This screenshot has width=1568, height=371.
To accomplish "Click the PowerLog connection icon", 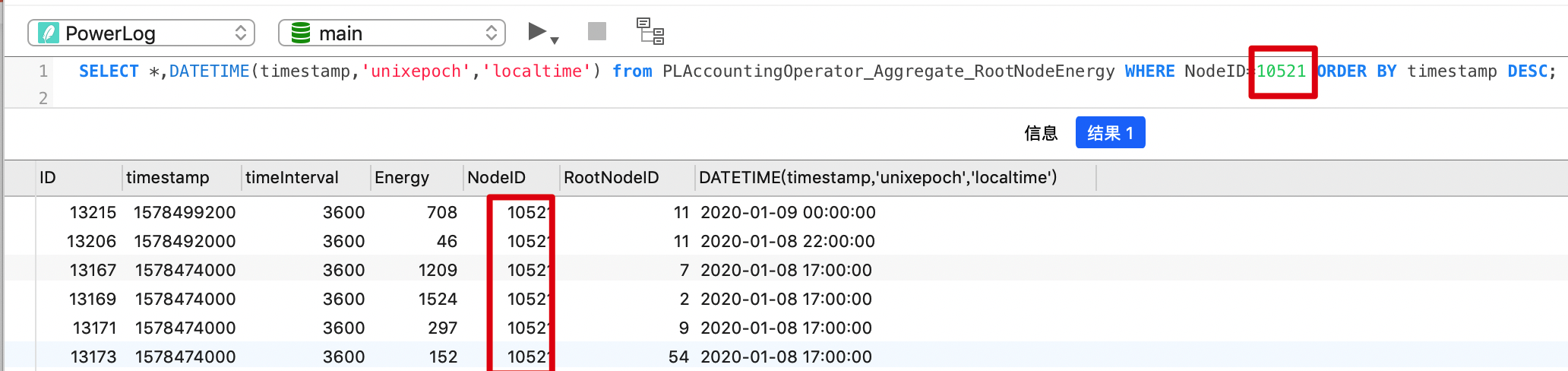I will click(x=49, y=33).
